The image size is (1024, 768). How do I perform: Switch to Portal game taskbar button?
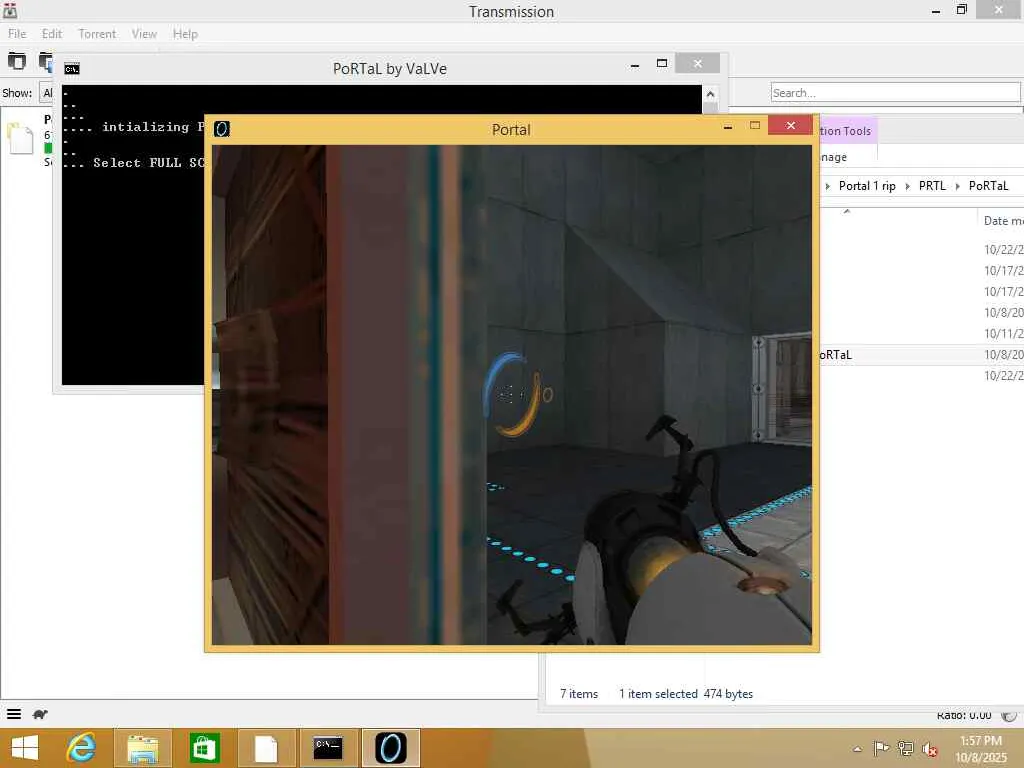[x=391, y=748]
